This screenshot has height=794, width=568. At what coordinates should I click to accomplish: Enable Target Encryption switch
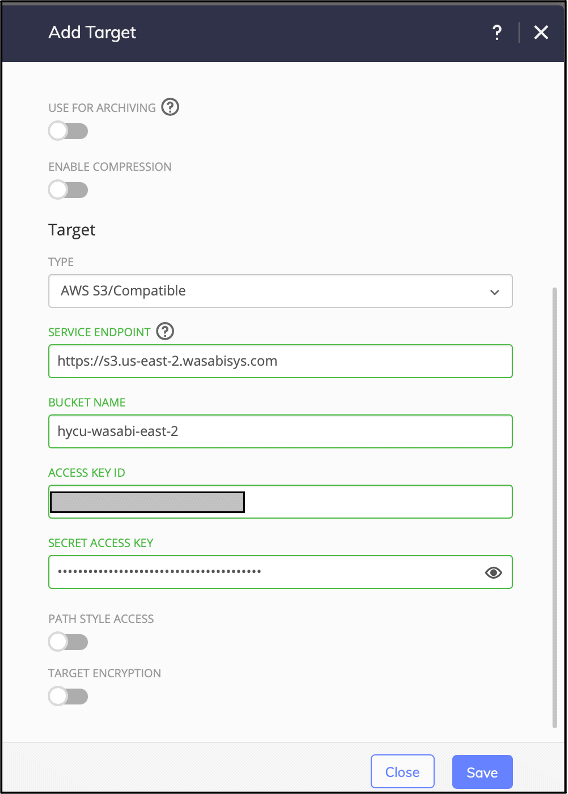[x=68, y=696]
